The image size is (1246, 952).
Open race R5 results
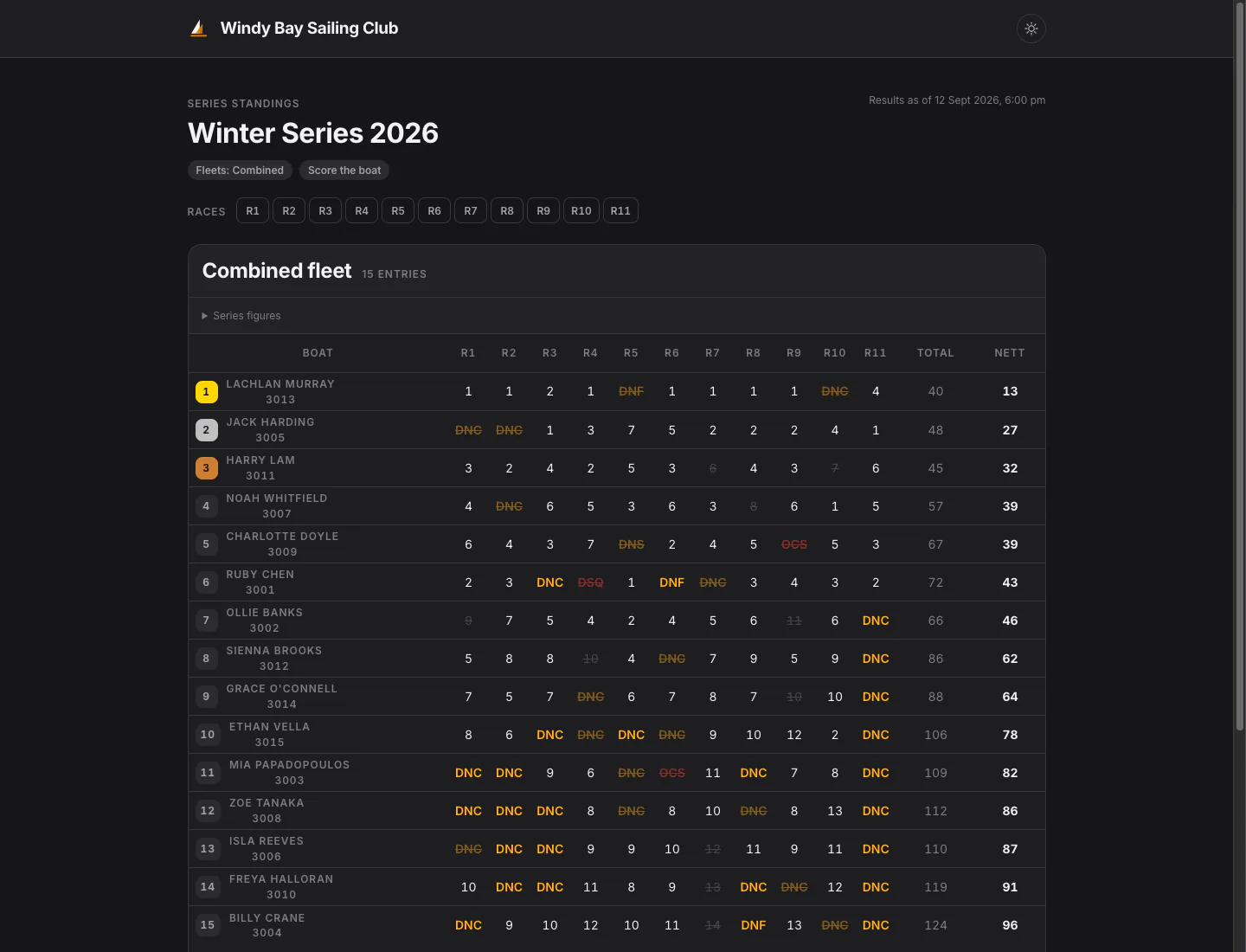pyautogui.click(x=398, y=211)
